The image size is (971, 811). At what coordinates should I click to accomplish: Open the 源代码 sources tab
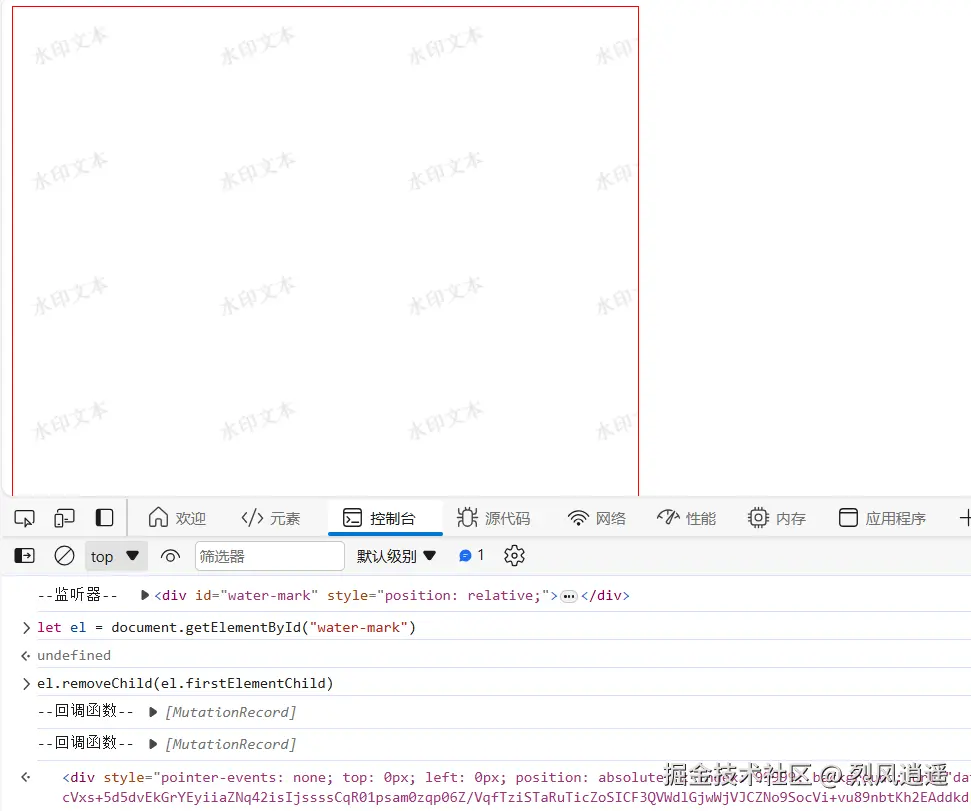coord(494,518)
